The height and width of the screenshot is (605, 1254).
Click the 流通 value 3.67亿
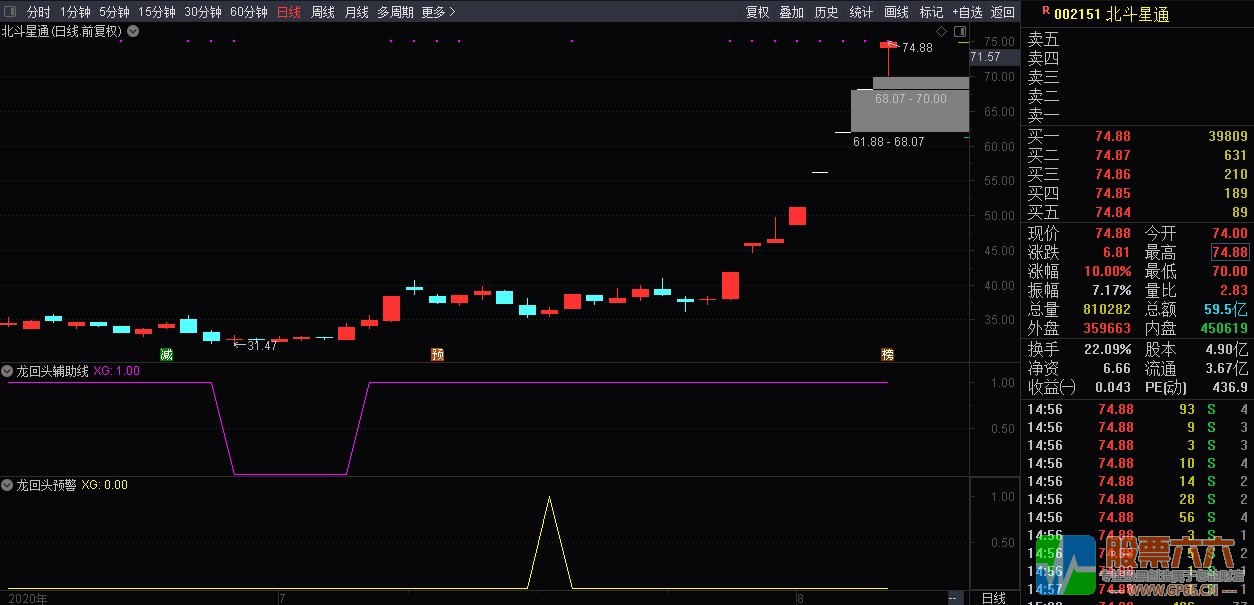(x=1227, y=368)
